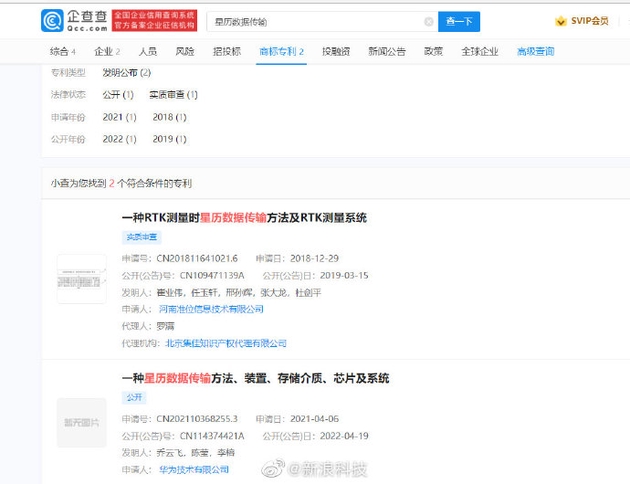This screenshot has height=484, width=630.
Task: Filter legal status by 实质审查 (1)
Action: pos(173,95)
